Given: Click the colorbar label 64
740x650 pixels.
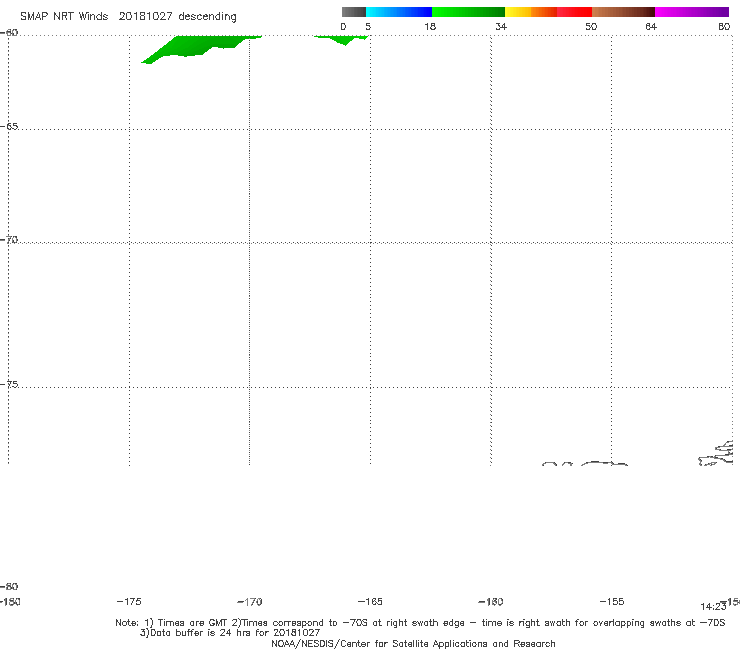Looking at the screenshot, I should [x=651, y=26].
